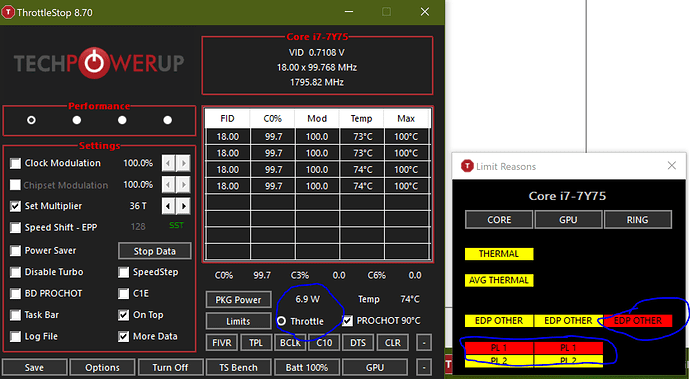Save the ThrottleStop settings
The image size is (690, 379).
(34, 367)
